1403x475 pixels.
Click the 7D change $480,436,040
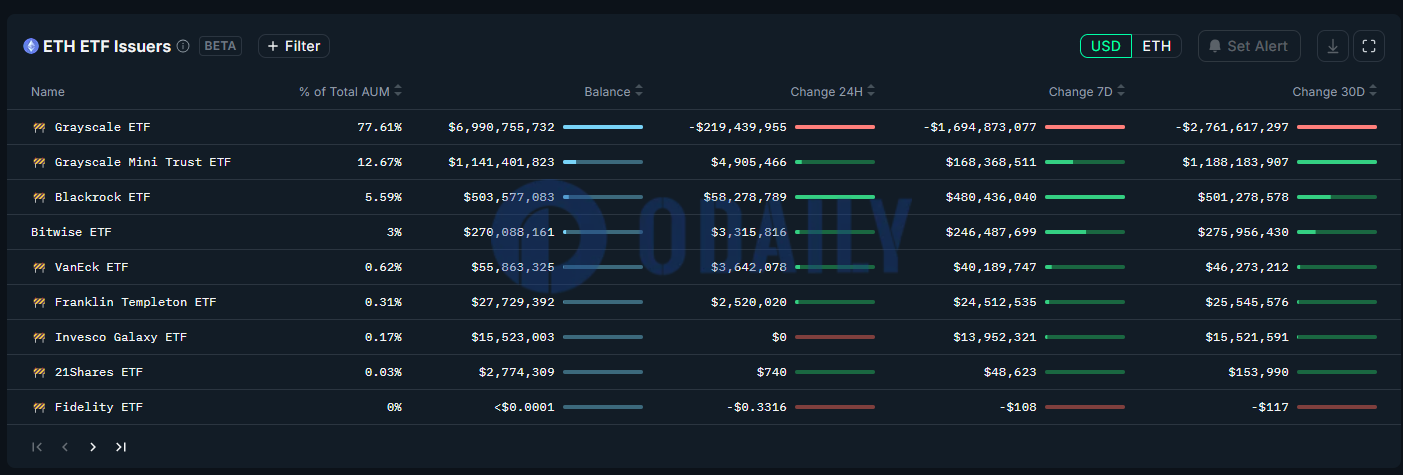tap(992, 197)
